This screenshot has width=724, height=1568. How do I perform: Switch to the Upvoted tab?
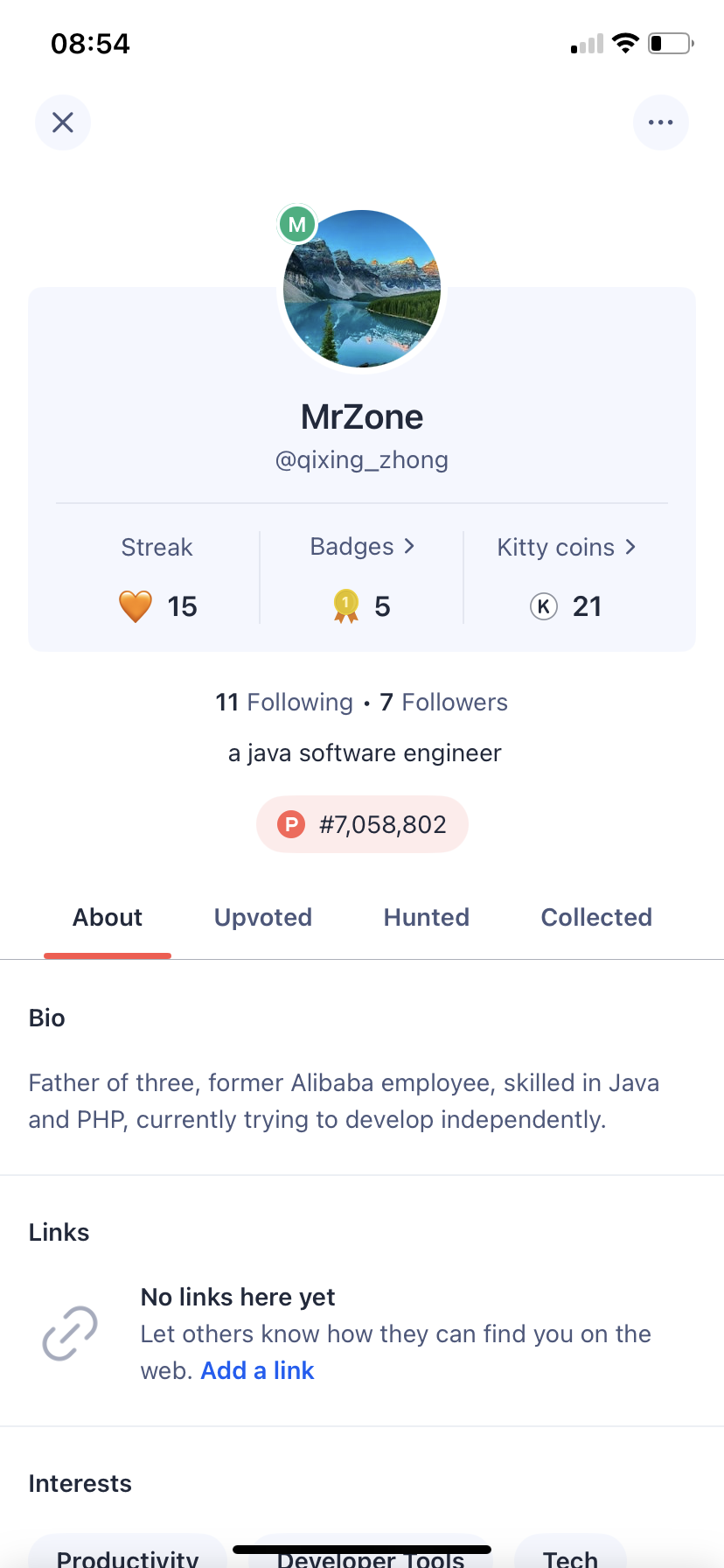pos(263,917)
